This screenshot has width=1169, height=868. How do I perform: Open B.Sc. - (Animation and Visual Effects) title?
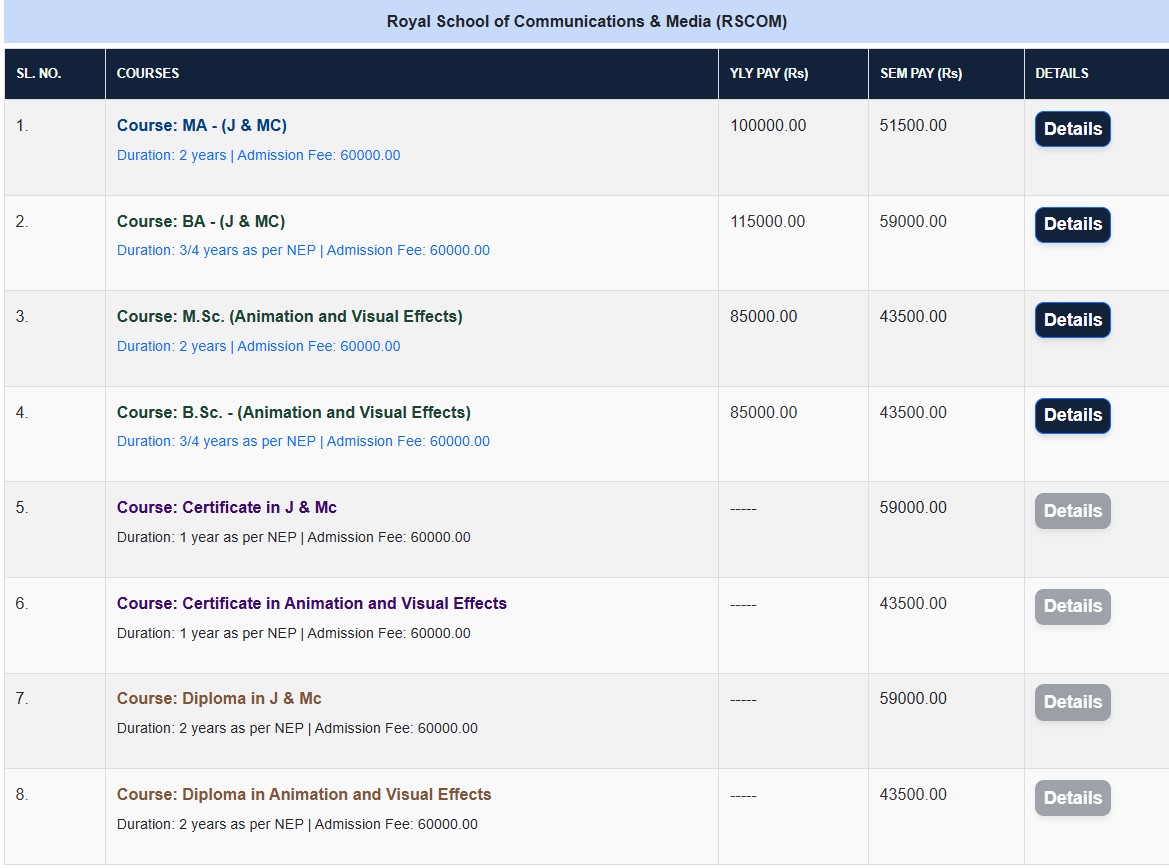point(293,413)
